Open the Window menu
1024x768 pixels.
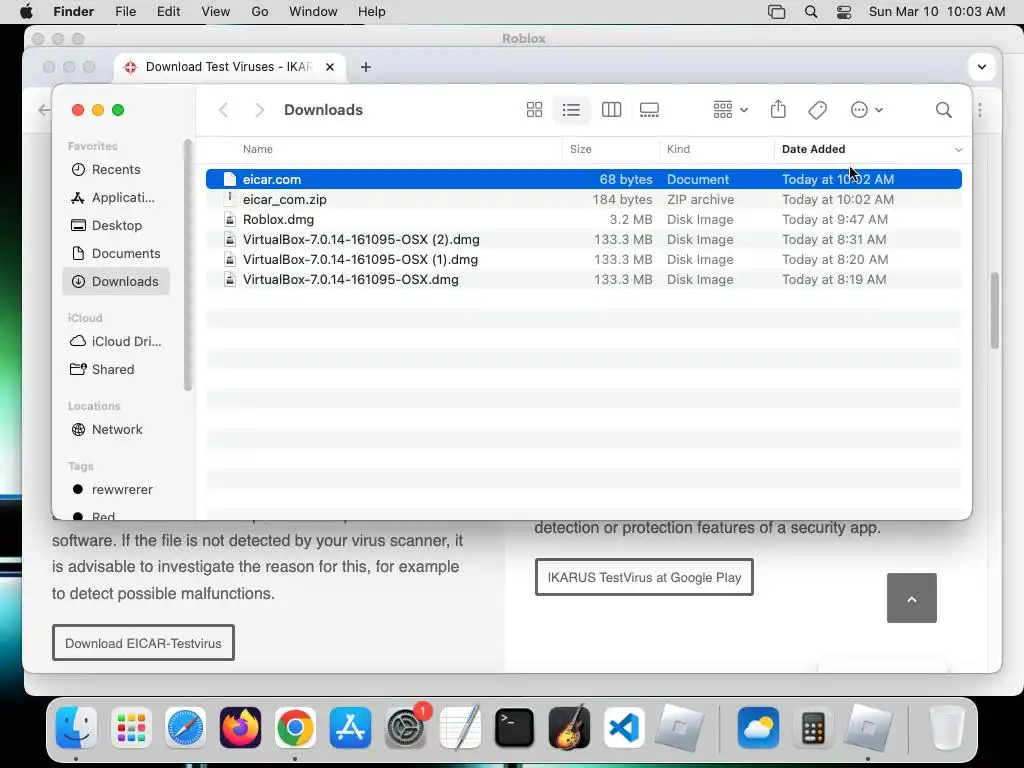[x=313, y=12]
